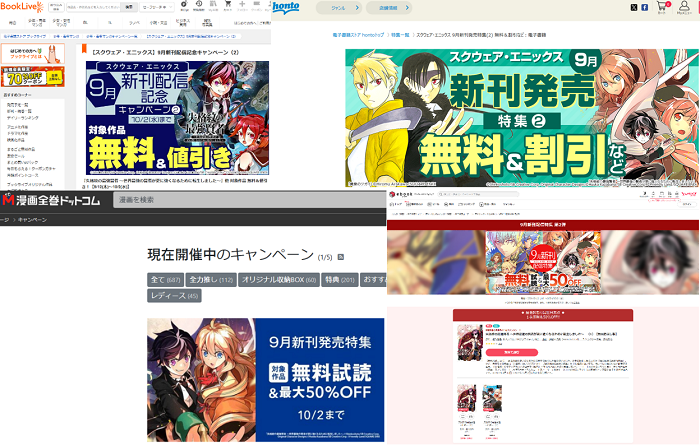Open the BookLive first-time visitor guide banner
Screen dimensions: 700x445
[33, 54]
